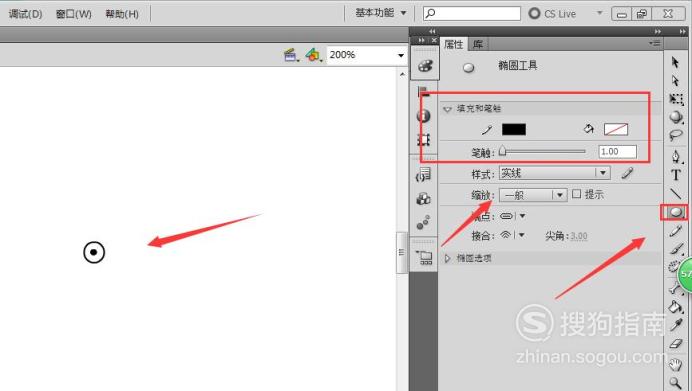Select the Subselection tool

click(x=675, y=80)
